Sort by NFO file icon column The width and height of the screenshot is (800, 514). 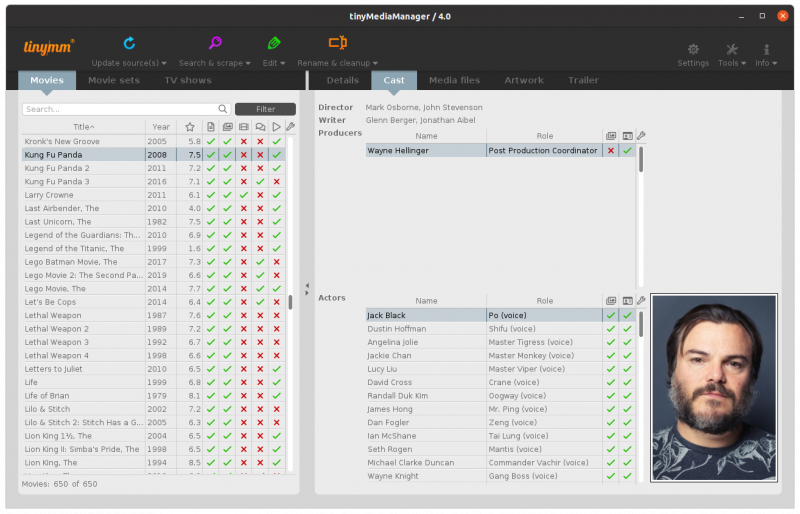[x=211, y=127]
